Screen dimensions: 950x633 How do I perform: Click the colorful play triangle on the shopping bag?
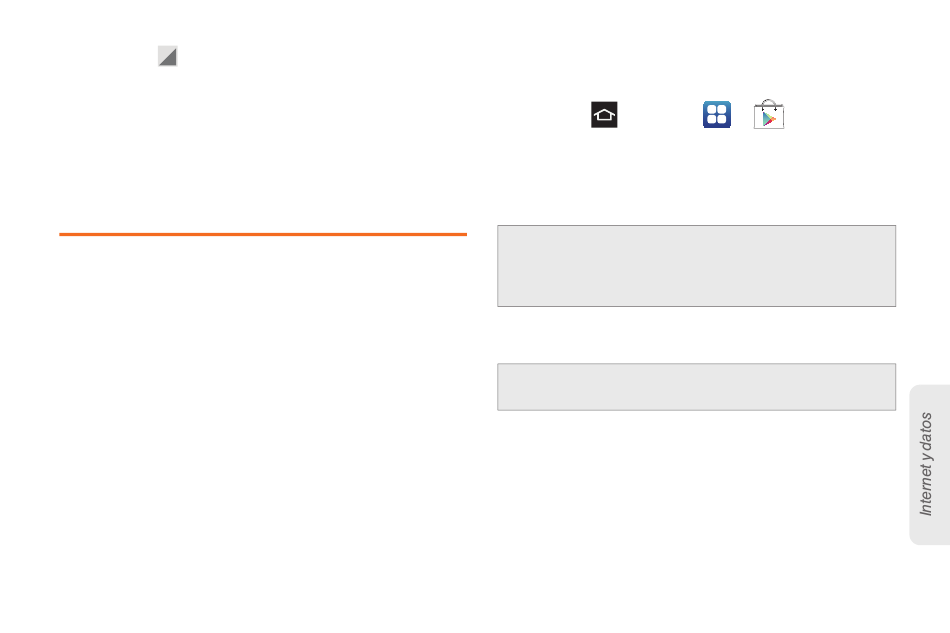tap(769, 119)
